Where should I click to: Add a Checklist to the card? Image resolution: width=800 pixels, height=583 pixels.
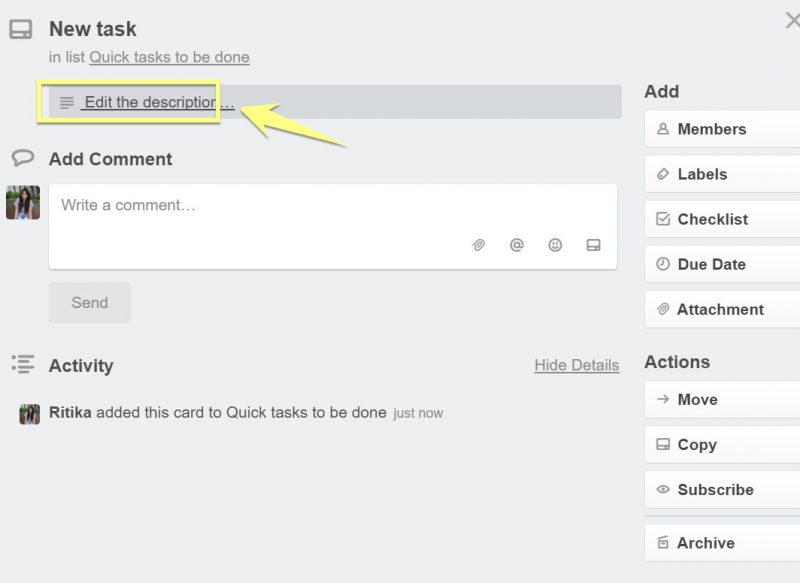[x=722, y=219]
